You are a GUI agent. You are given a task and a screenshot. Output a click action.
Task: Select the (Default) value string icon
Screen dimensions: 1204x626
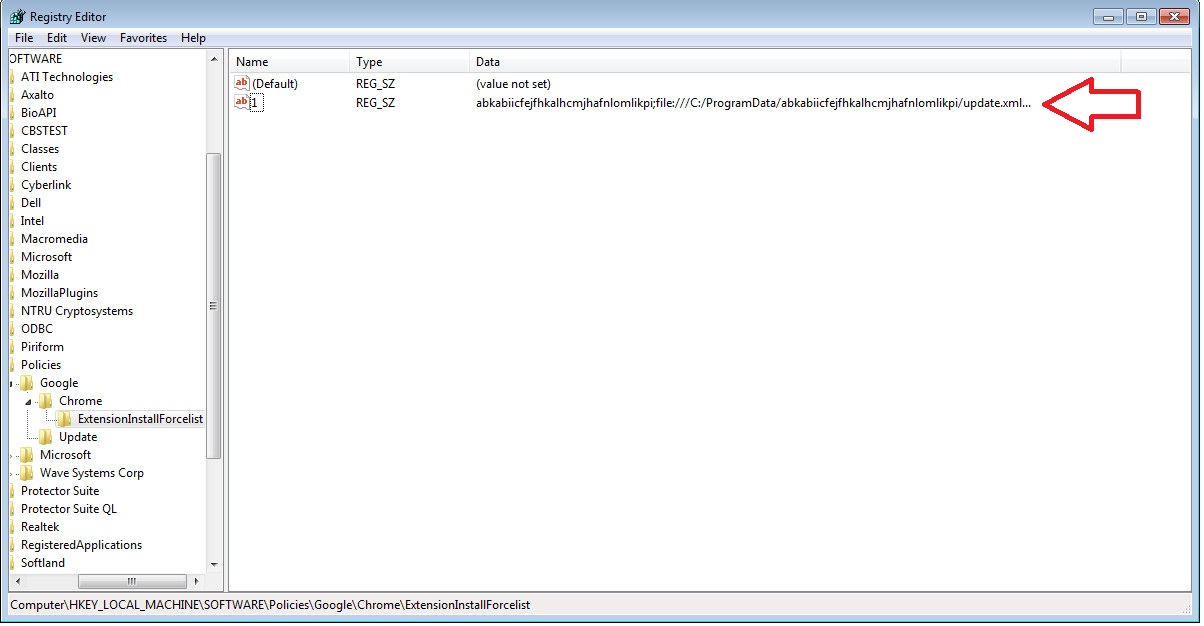pyautogui.click(x=241, y=84)
